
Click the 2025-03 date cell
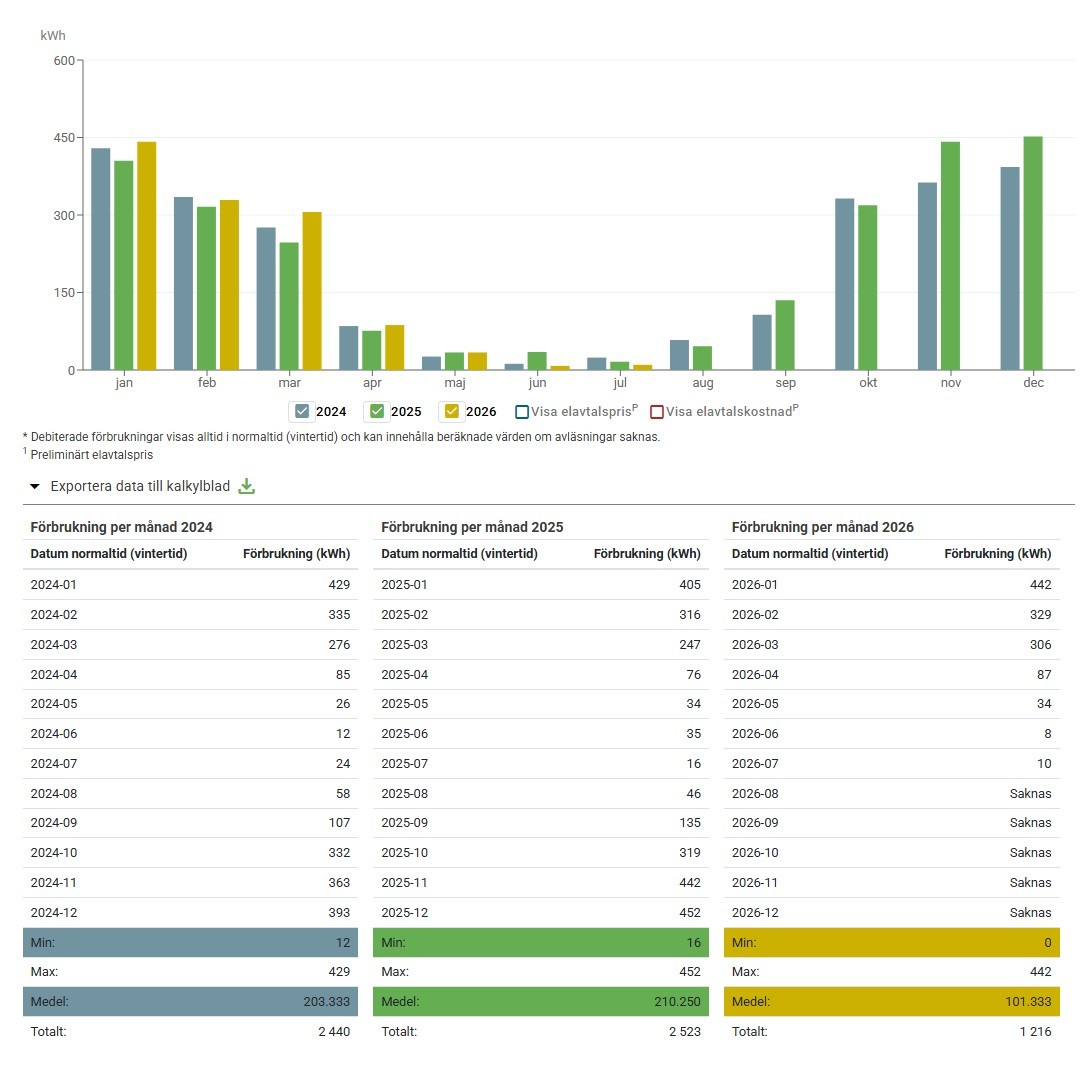click(405, 645)
